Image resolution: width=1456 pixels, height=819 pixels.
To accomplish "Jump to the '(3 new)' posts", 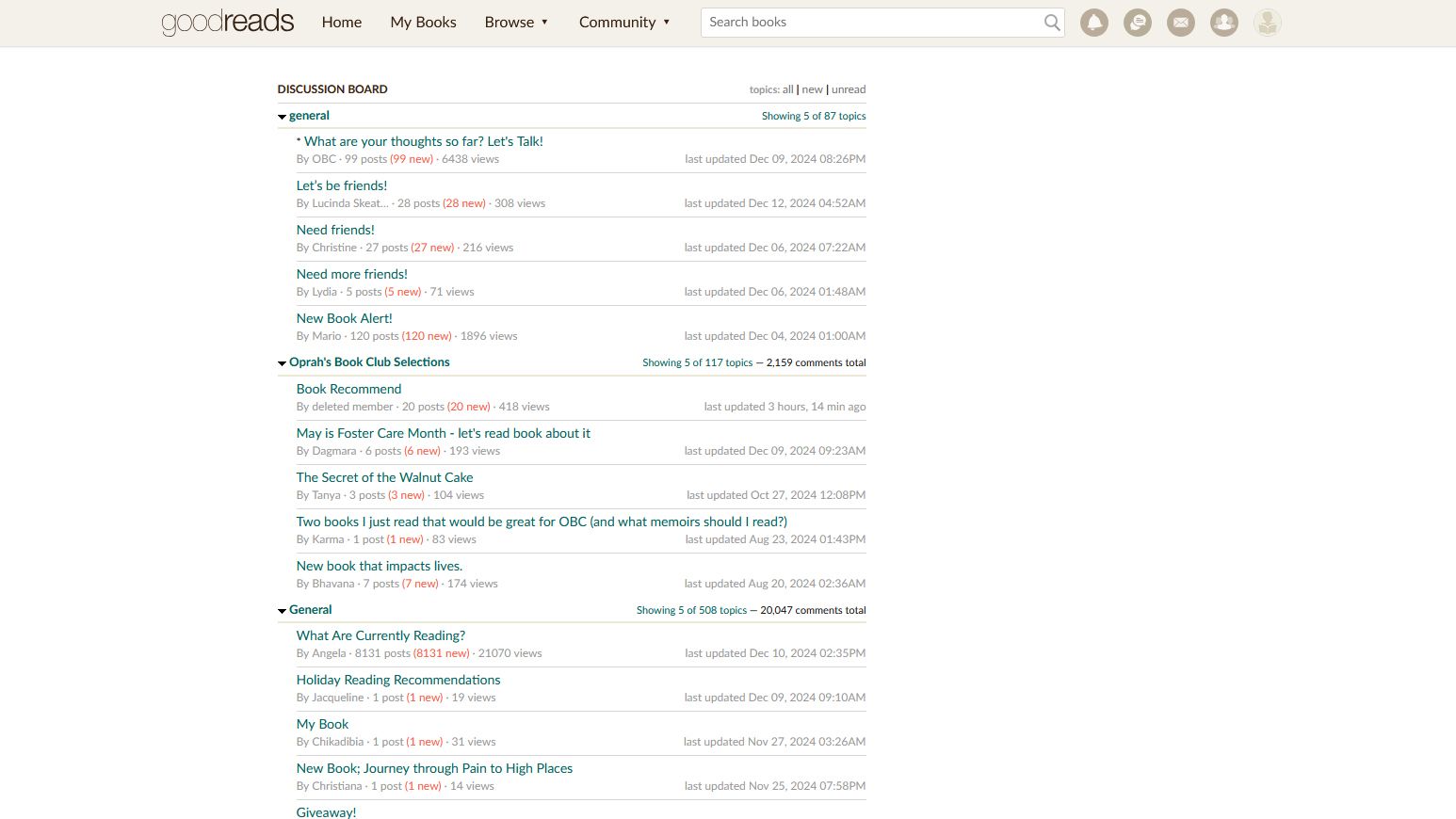I will 407,495.
